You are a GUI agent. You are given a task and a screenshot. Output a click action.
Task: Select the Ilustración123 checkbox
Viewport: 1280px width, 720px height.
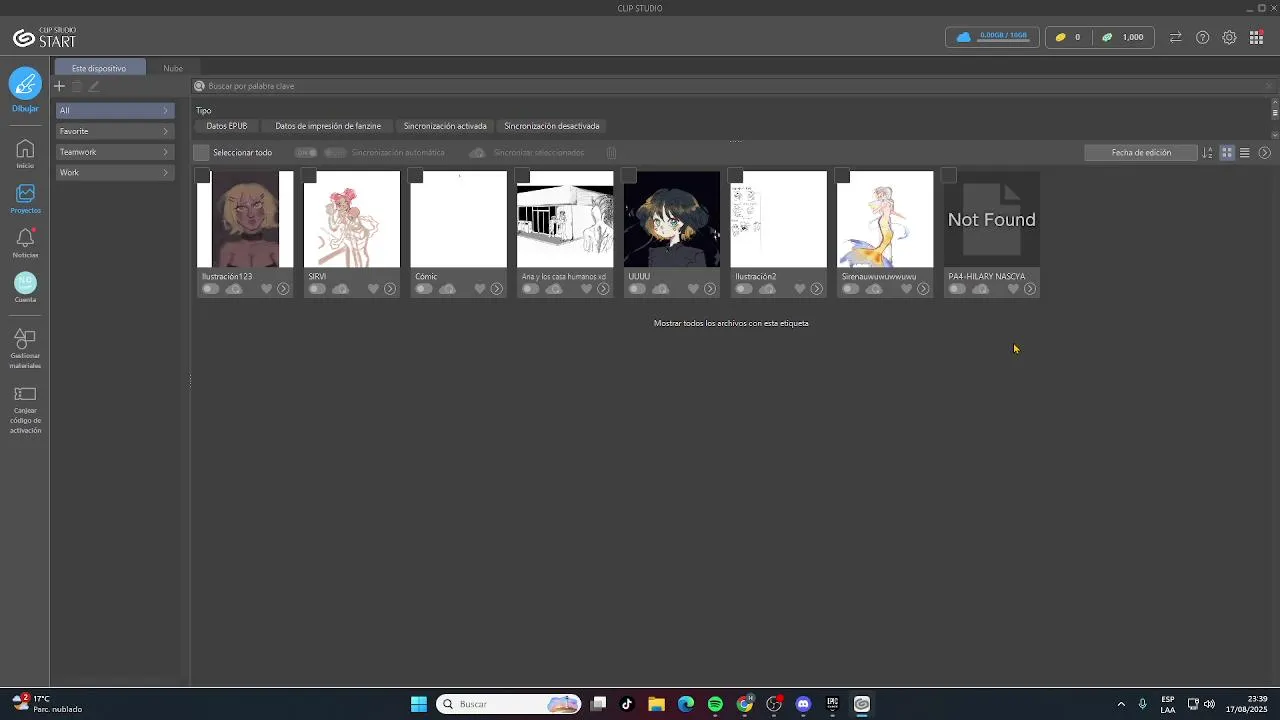[203, 176]
